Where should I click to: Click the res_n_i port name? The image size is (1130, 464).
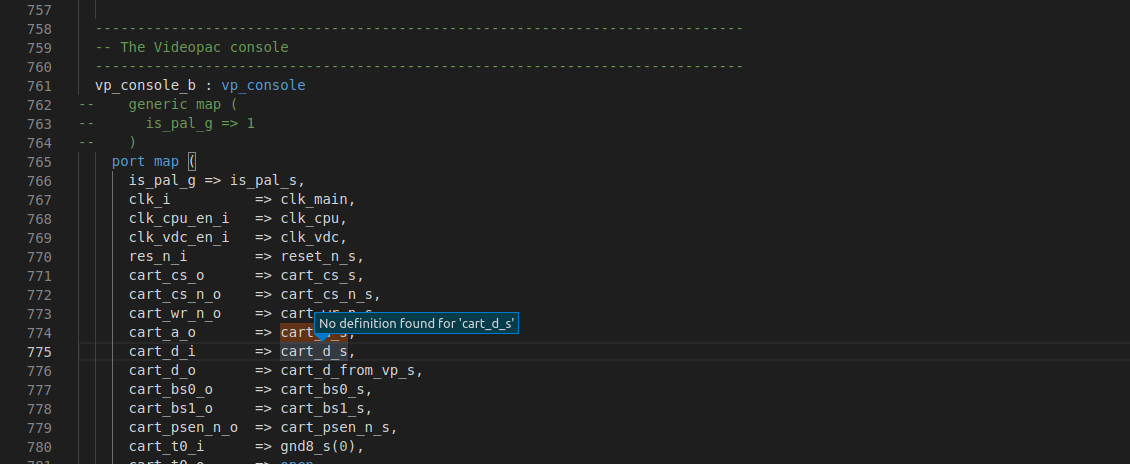pos(158,256)
